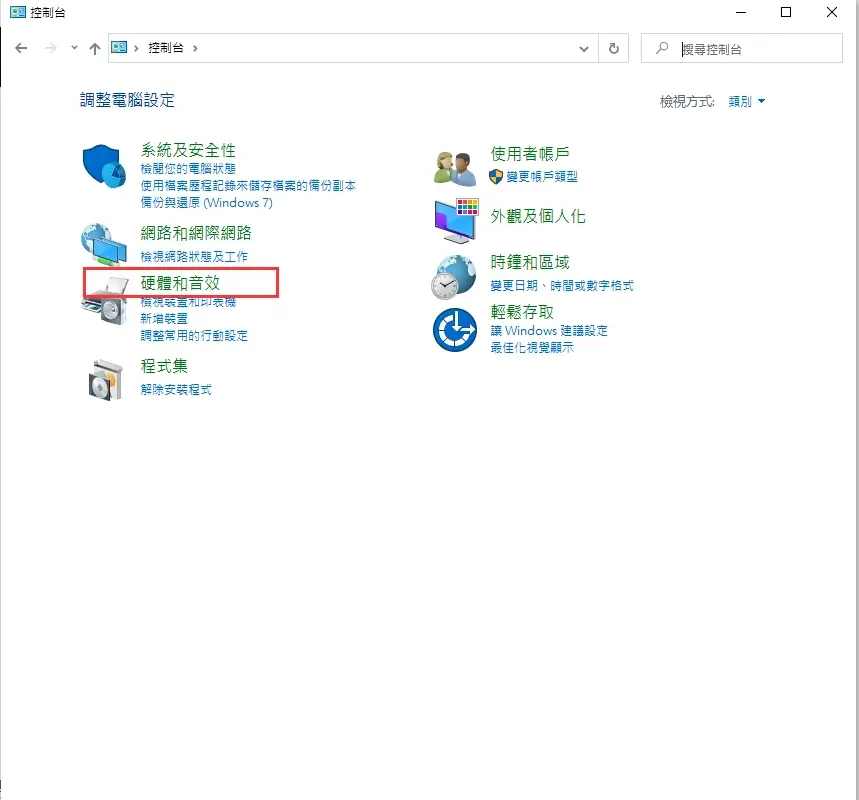Open 檢閱您的電腦狀態 link

(x=188, y=169)
